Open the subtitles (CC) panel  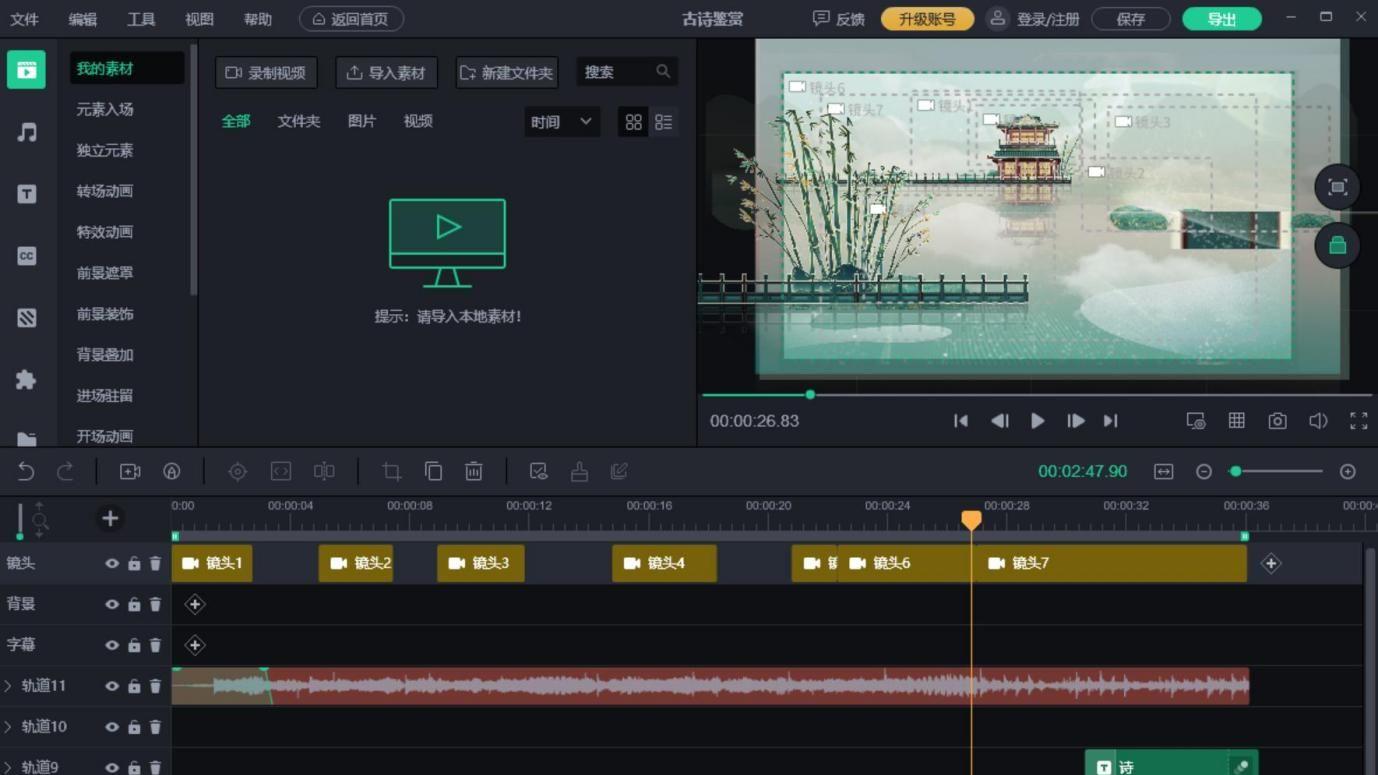pyautogui.click(x=25, y=255)
